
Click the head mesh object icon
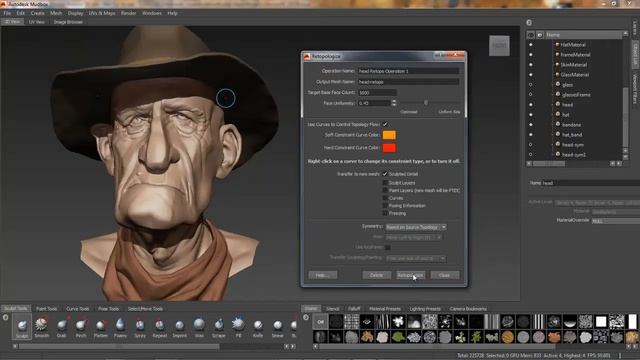pos(558,104)
